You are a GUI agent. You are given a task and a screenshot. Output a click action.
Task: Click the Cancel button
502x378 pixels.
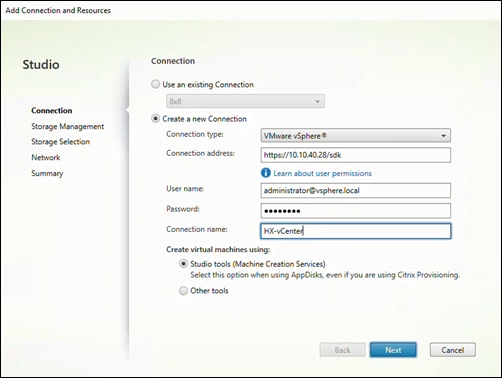click(453, 350)
